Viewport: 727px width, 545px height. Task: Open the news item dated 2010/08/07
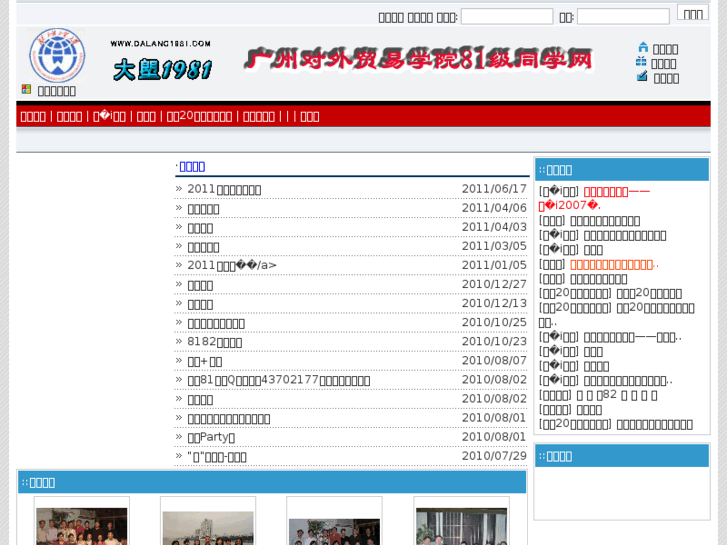point(204,361)
